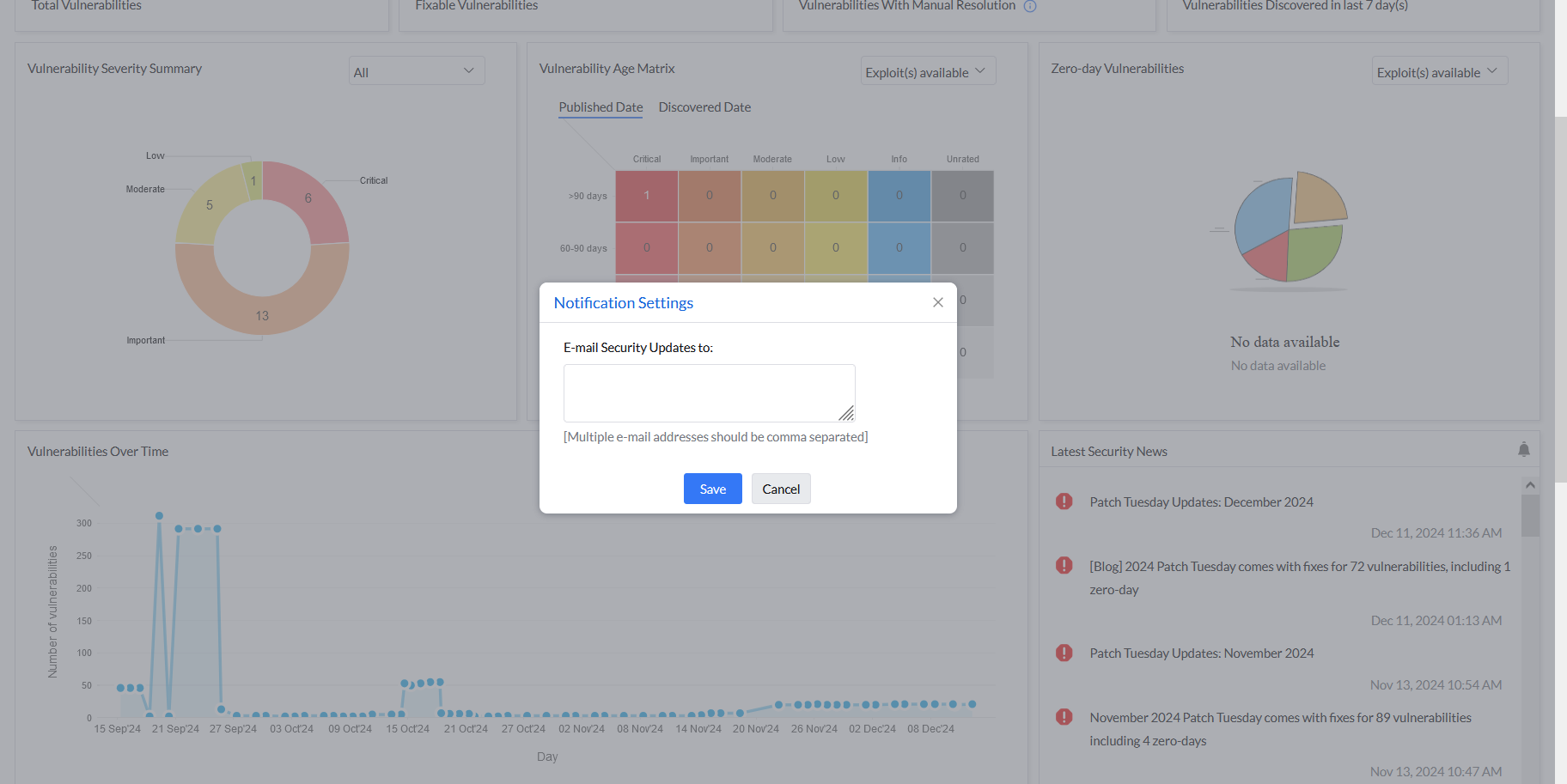Click the scrollbar in the Latest Security News panel

pyautogui.click(x=1530, y=515)
